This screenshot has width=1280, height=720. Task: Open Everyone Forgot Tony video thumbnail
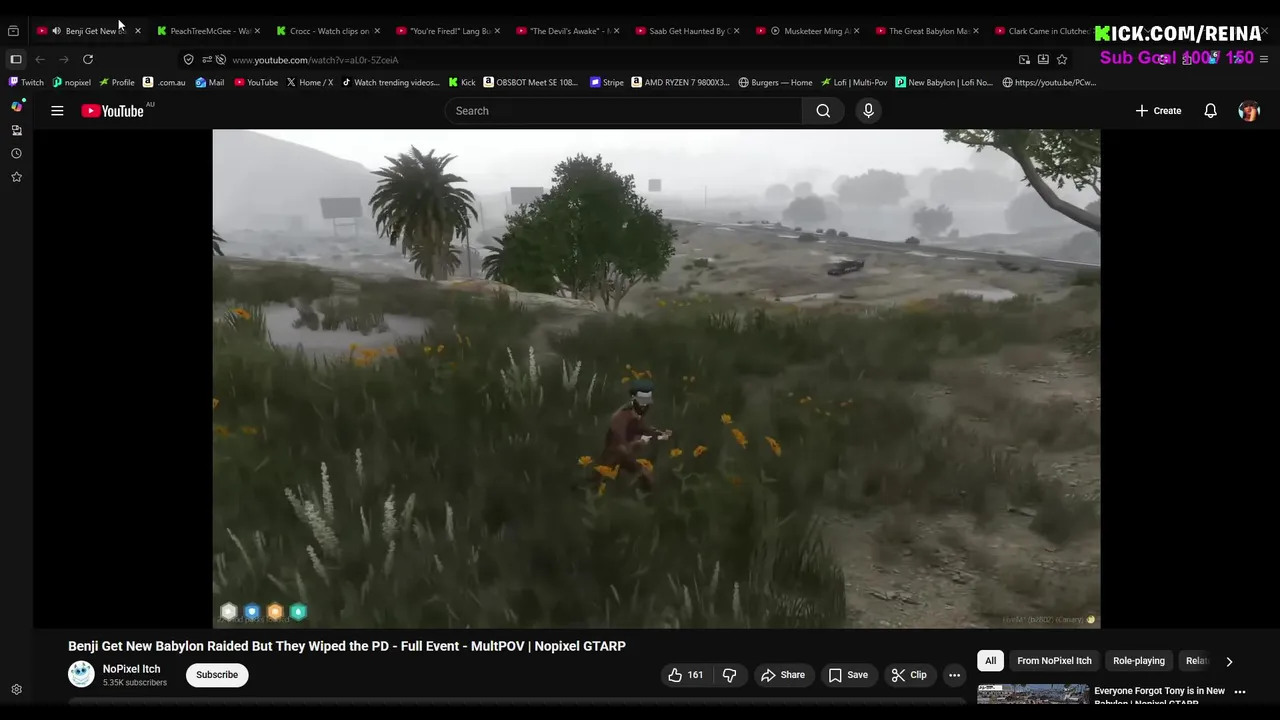click(x=1033, y=694)
